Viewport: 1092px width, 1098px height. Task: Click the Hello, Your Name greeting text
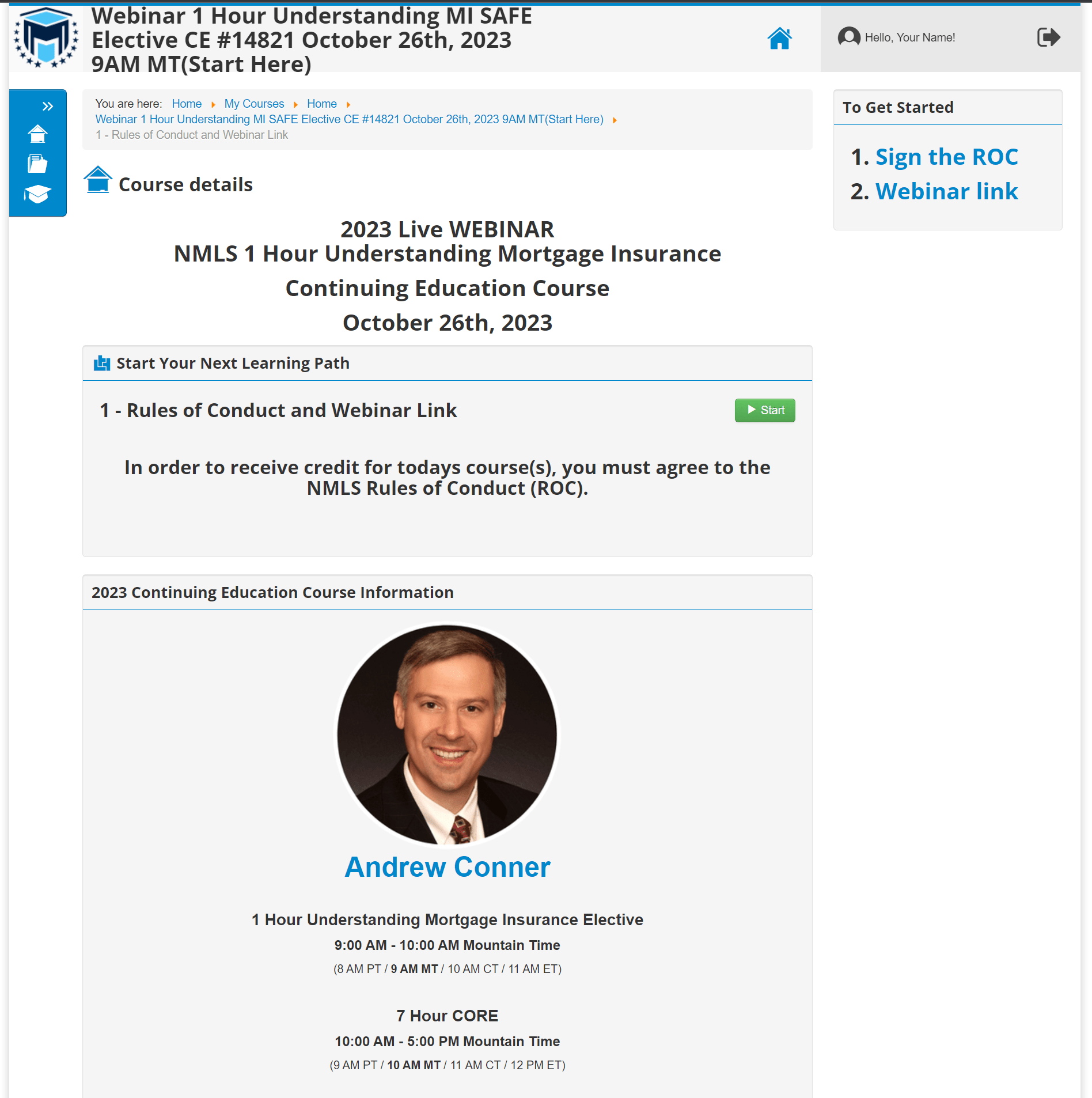(x=910, y=37)
